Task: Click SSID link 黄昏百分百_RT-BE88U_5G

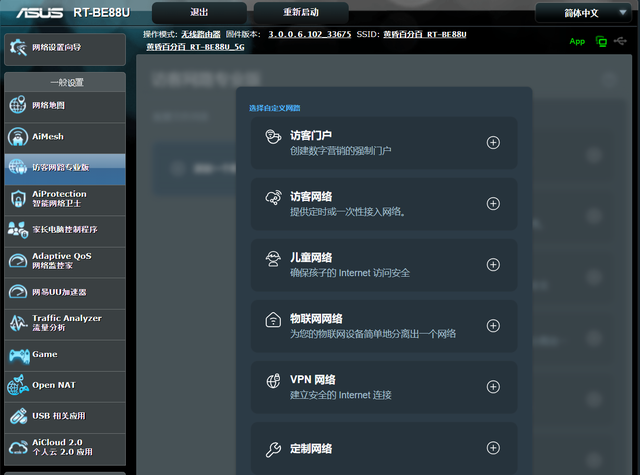Action: point(196,47)
